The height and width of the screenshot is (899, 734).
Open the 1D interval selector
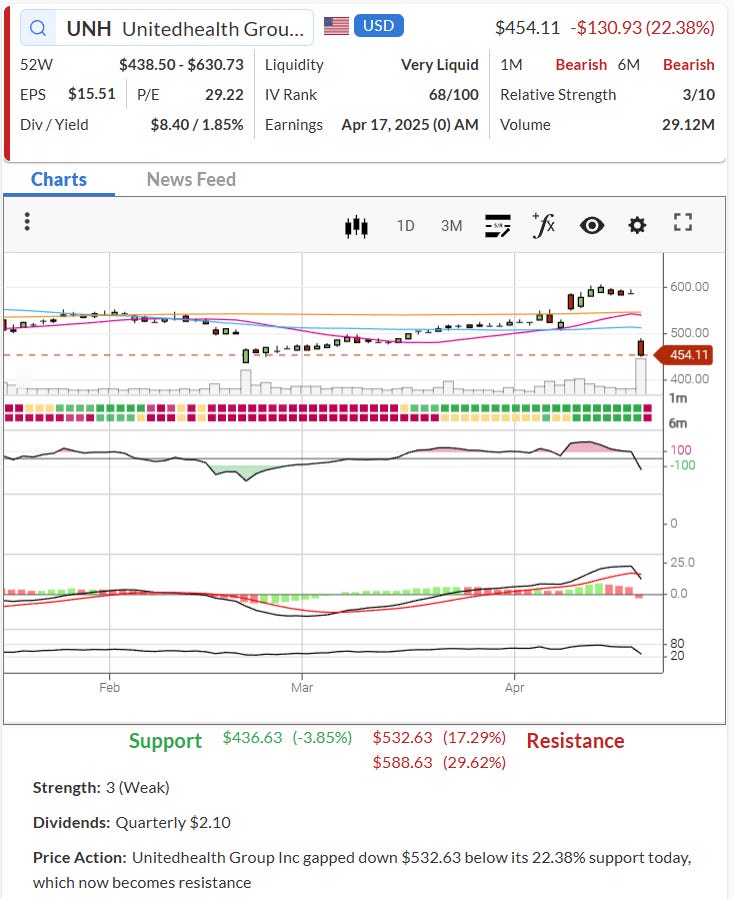tap(405, 226)
